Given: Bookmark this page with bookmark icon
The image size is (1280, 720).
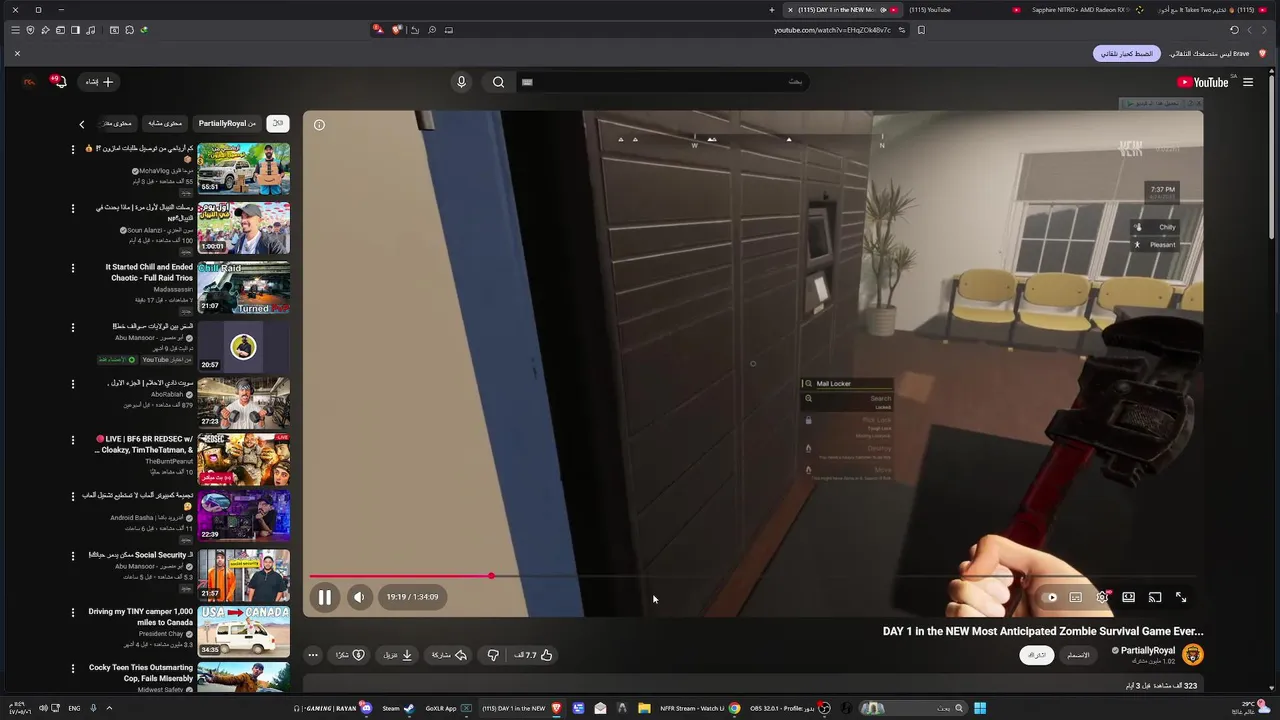Looking at the screenshot, I should pyautogui.click(x=921, y=30).
